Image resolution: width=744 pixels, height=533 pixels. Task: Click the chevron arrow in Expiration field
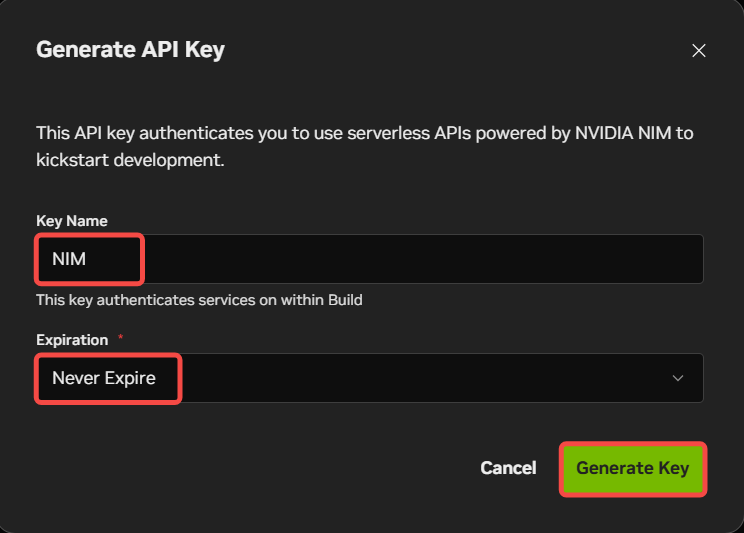click(678, 378)
